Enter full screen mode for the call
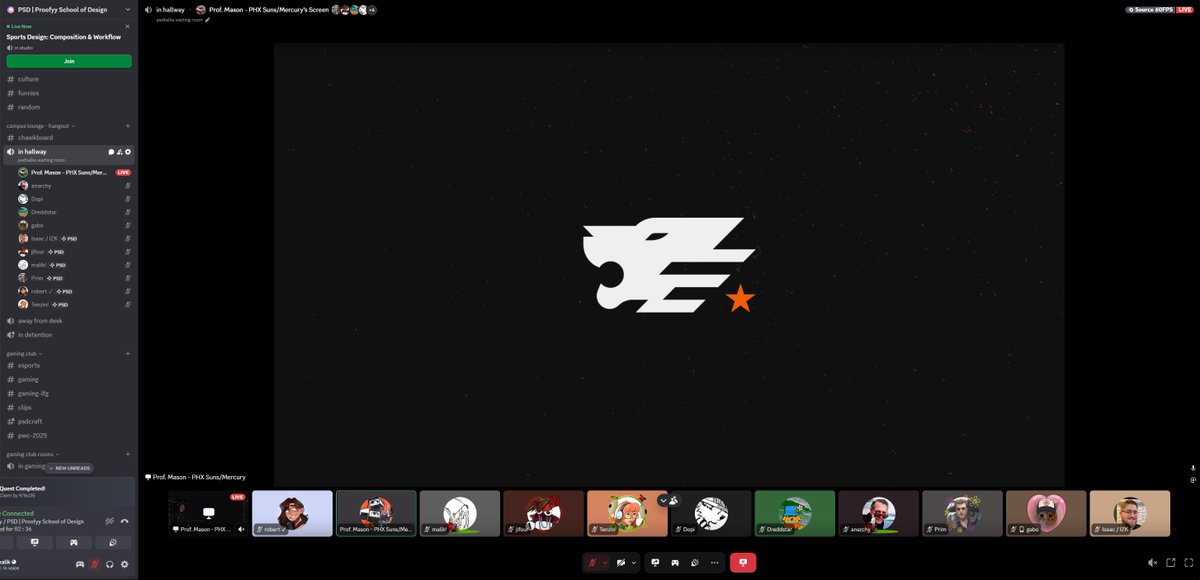Screen dimensions: 1200x580 pyautogui.click(x=1189, y=563)
